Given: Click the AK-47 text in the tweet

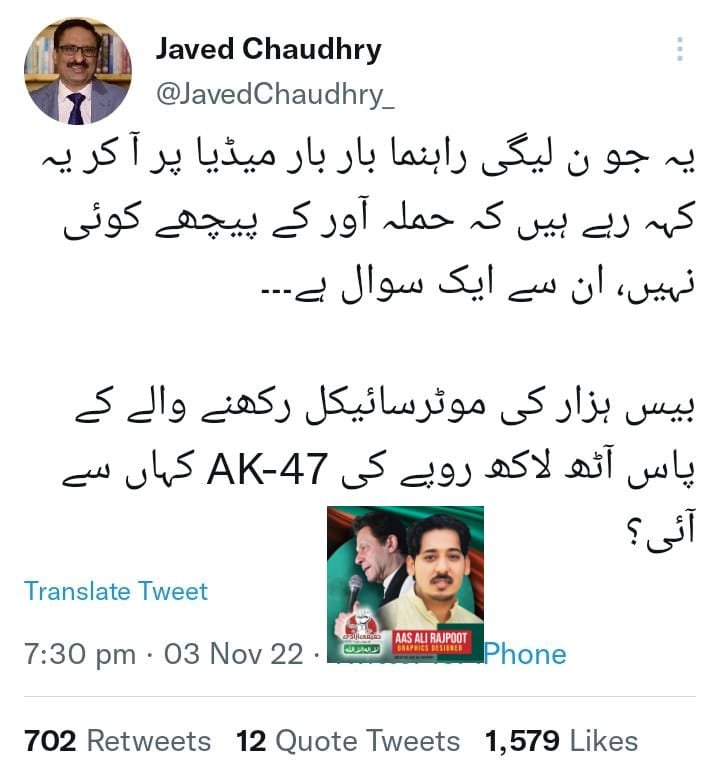Looking at the screenshot, I should pyautogui.click(x=267, y=469).
